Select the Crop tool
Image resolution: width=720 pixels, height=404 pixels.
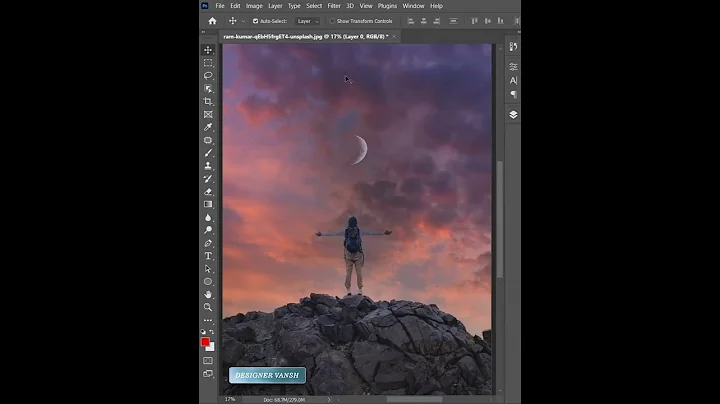(x=208, y=101)
